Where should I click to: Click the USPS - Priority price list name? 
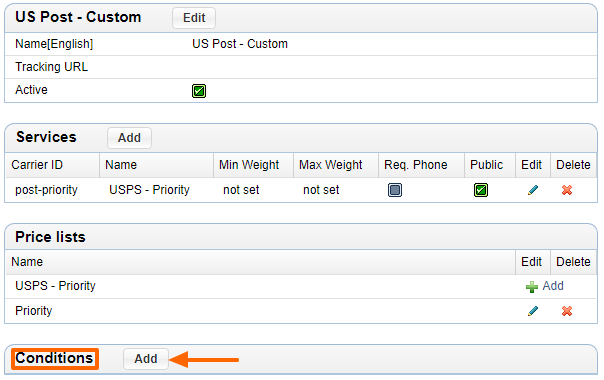[55, 286]
